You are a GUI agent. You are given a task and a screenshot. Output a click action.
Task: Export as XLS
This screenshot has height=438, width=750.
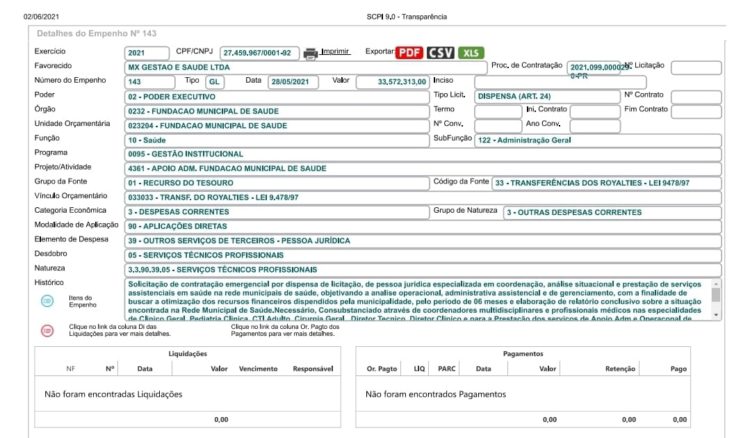pyautogui.click(x=471, y=53)
